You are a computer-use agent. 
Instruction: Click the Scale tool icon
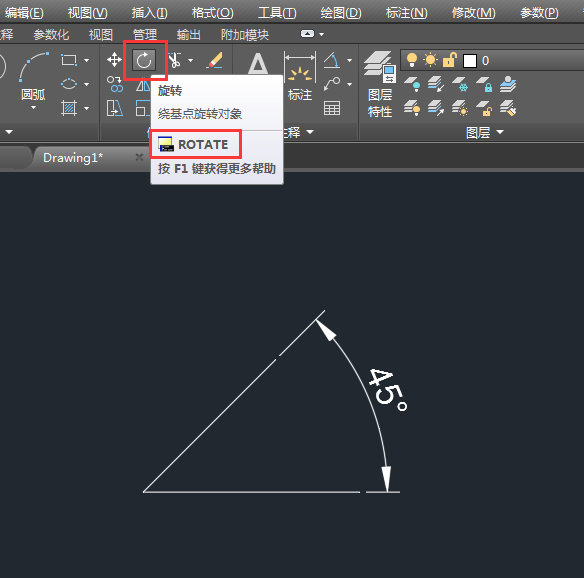pyautogui.click(x=142, y=108)
